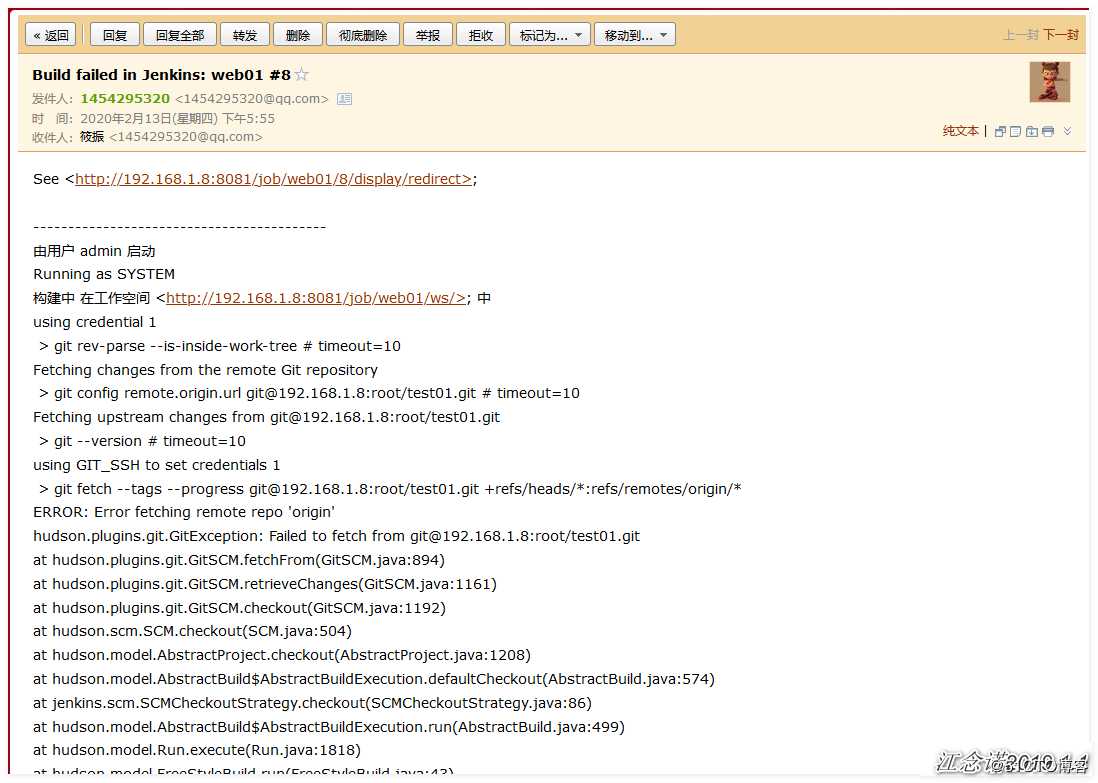The width and height of the screenshot is (1098, 783).
Task: Click the 返回 back button
Action: point(50,35)
